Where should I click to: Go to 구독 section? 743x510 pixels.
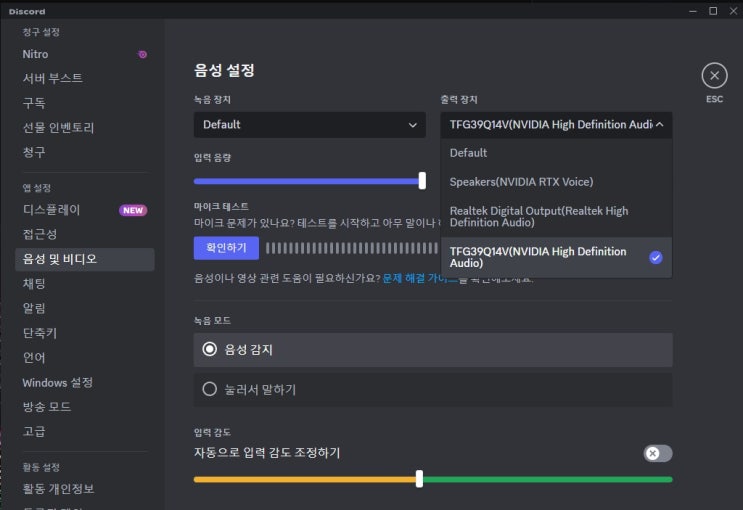84,103
